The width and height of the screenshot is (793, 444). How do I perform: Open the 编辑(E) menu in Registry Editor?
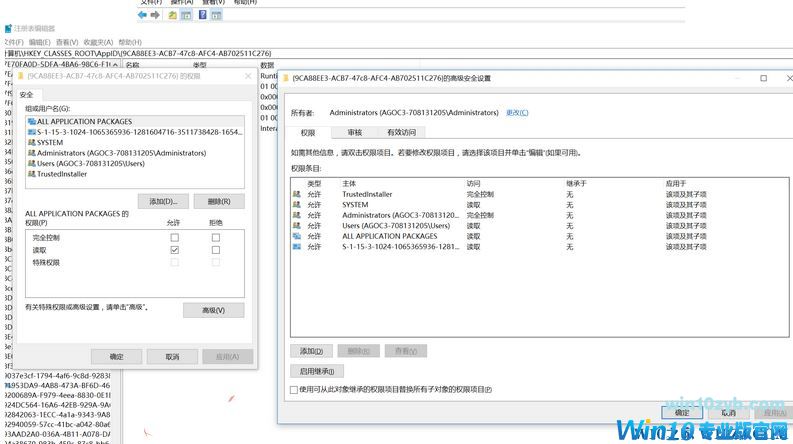39,42
